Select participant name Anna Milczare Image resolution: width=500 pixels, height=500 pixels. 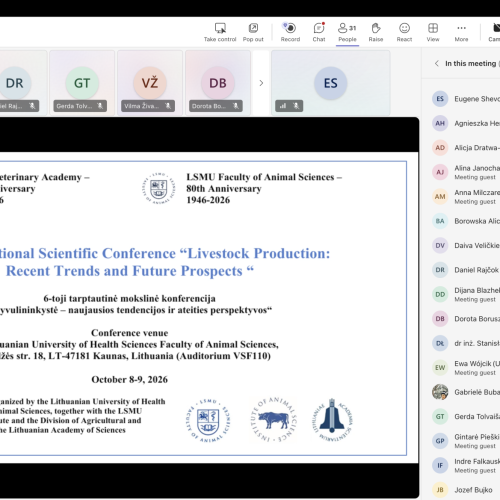pos(477,193)
